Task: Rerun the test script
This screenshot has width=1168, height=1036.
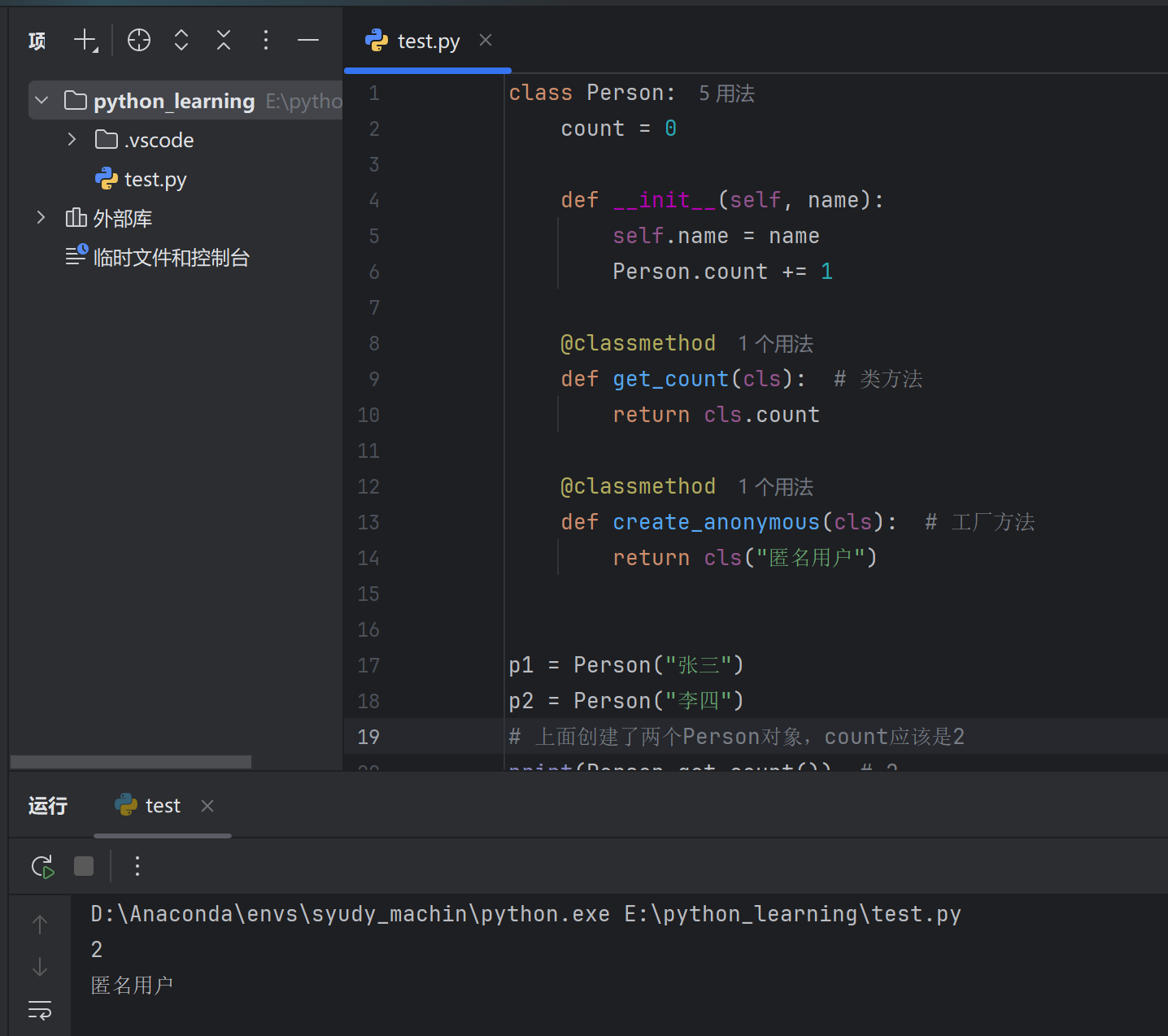Action: point(42,867)
